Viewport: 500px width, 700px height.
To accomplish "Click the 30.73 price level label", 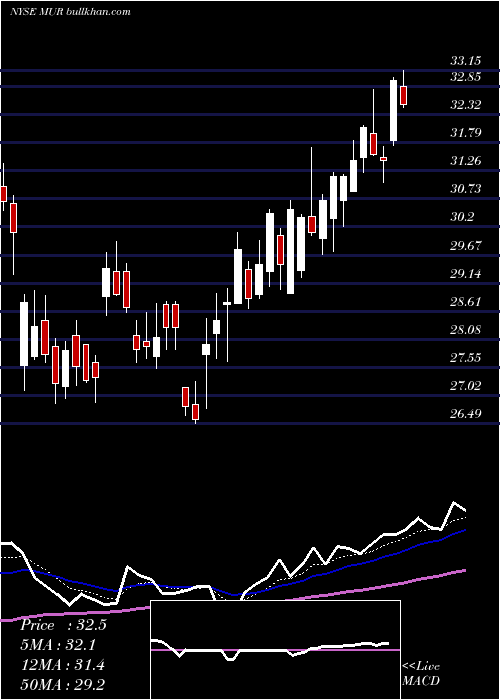I will click(465, 189).
